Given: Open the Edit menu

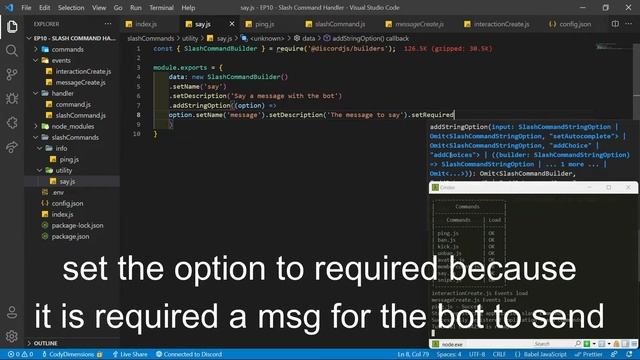Looking at the screenshot, I should click(44, 8).
